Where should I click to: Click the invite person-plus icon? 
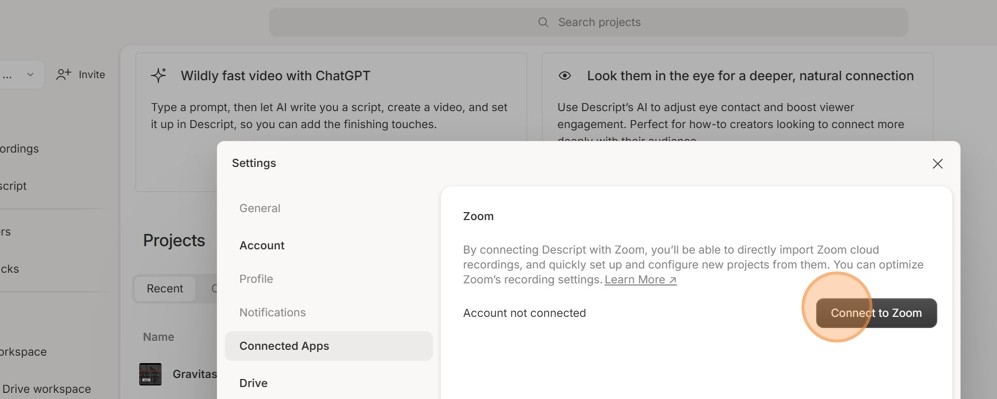[64, 75]
